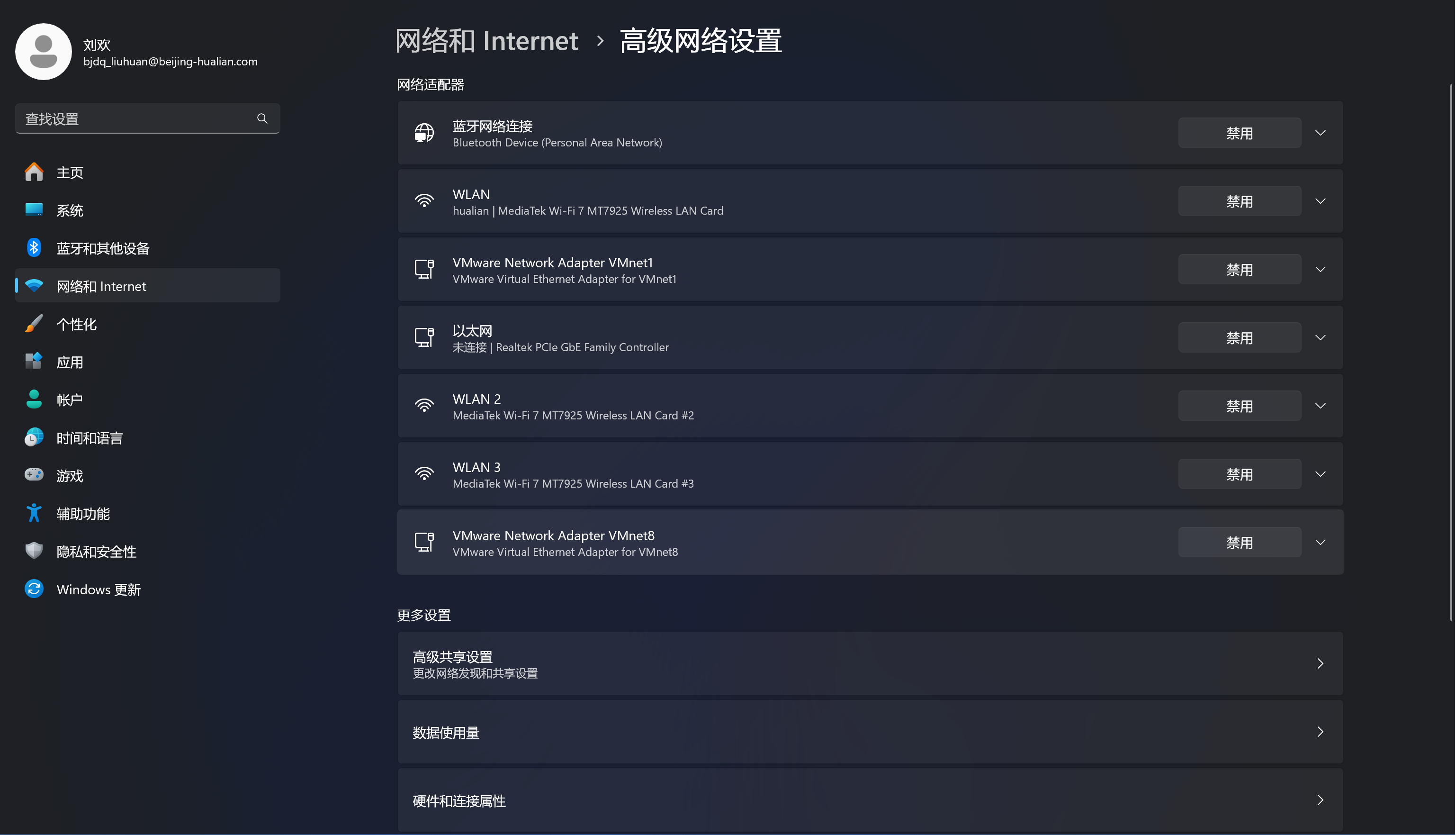The height and width of the screenshot is (835, 1456).
Task: Click the VMnet1 adapter monitor icon
Action: (x=424, y=270)
